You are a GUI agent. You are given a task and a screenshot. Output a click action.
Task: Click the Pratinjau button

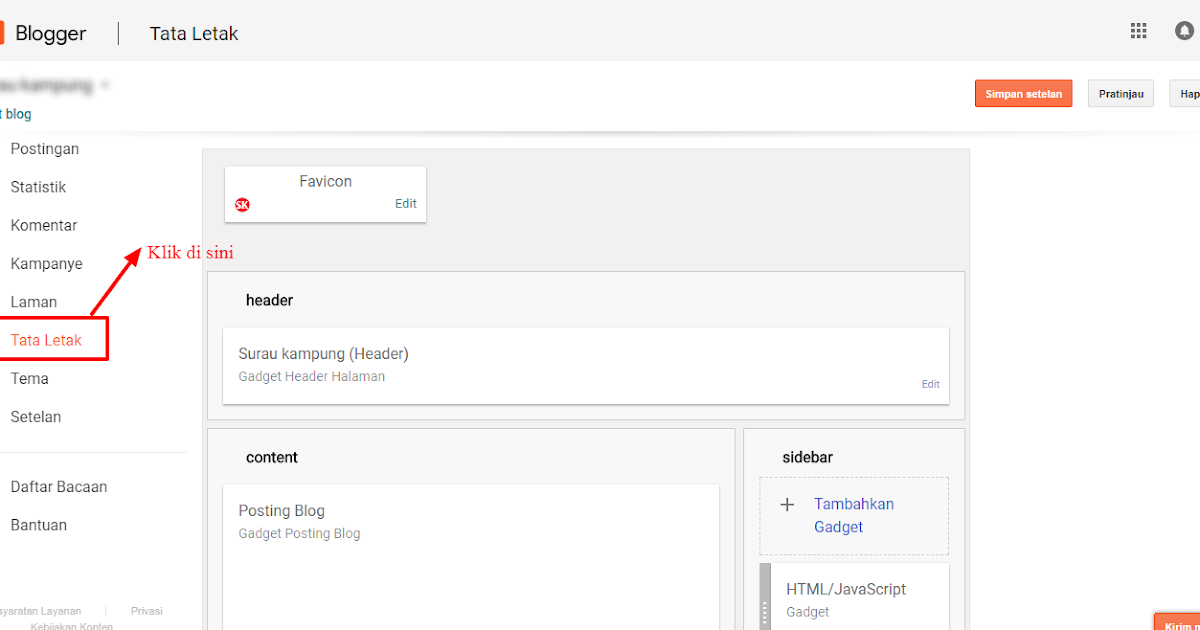1120,93
